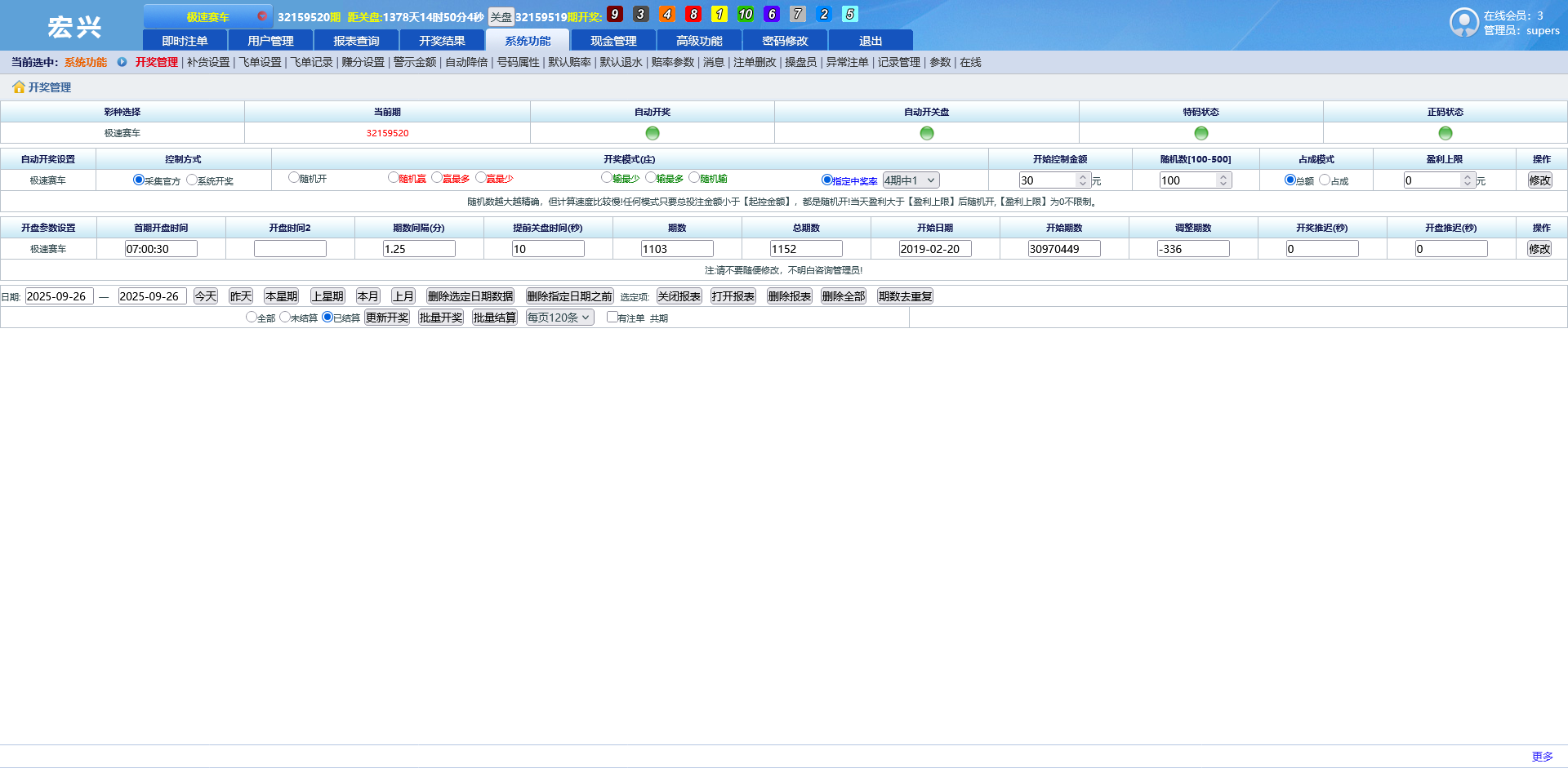1568x773 pixels.
Task: Click the dark red ball numbered 9
Action: [615, 14]
